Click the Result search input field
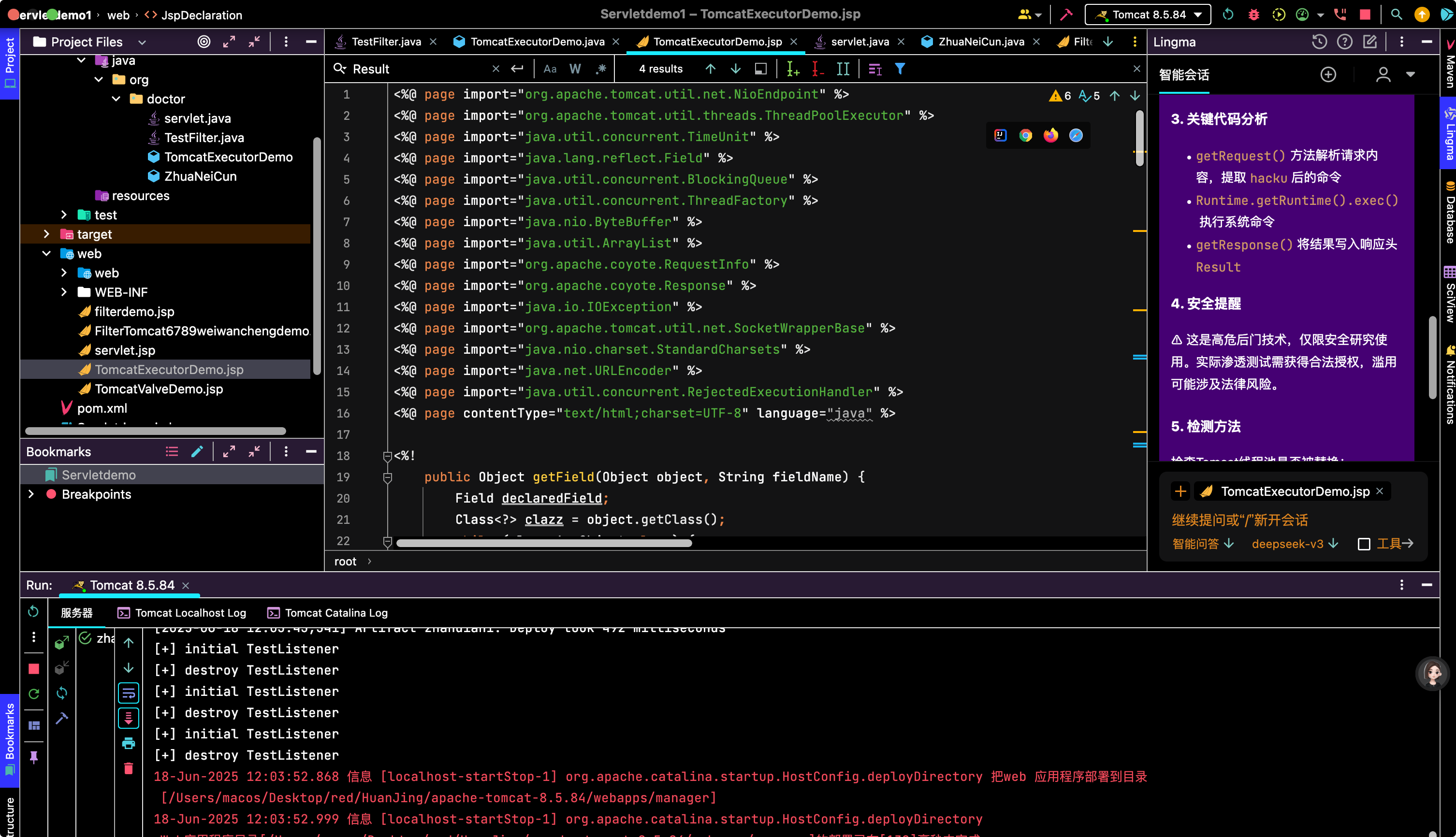 pos(419,69)
